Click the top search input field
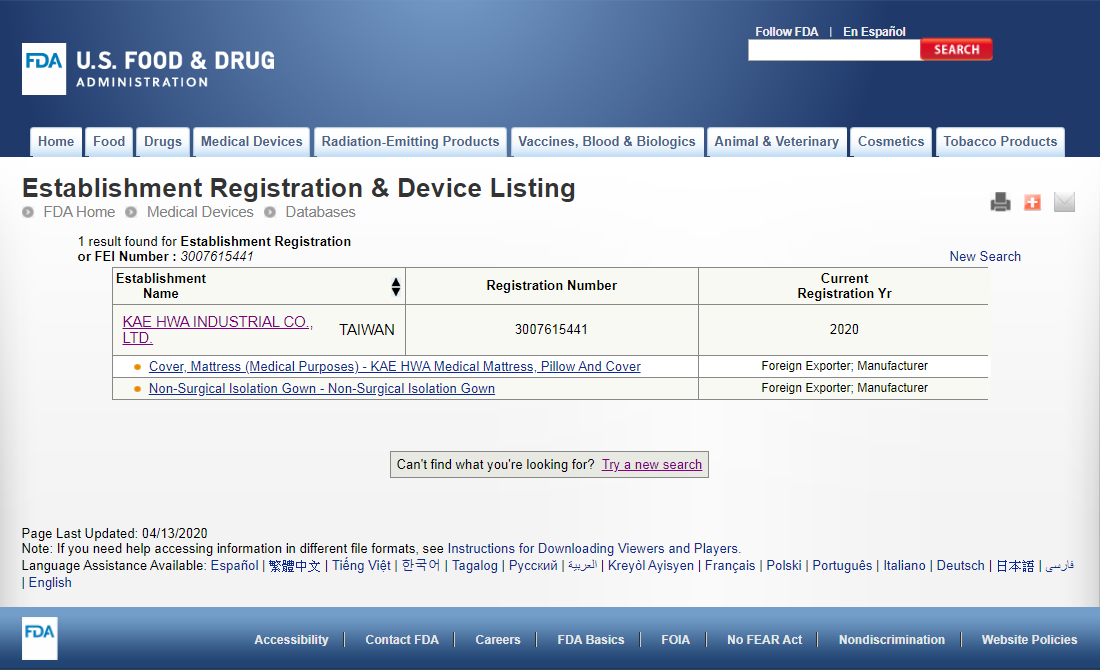This screenshot has height=670, width=1100. click(834, 50)
